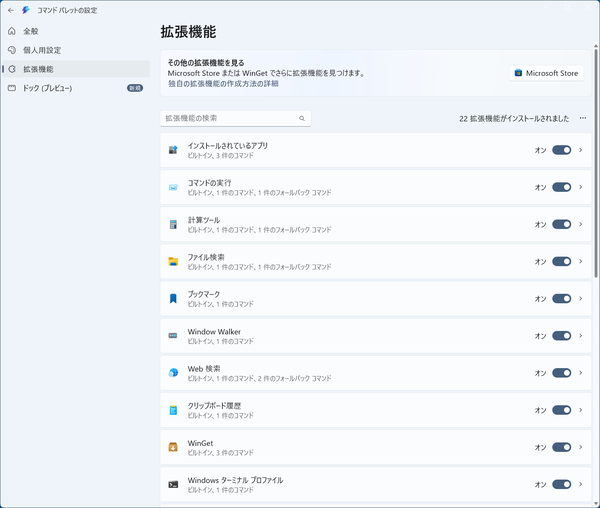The image size is (600, 508).
Task: Click オン label on Web 検索 row
Action: [540, 373]
